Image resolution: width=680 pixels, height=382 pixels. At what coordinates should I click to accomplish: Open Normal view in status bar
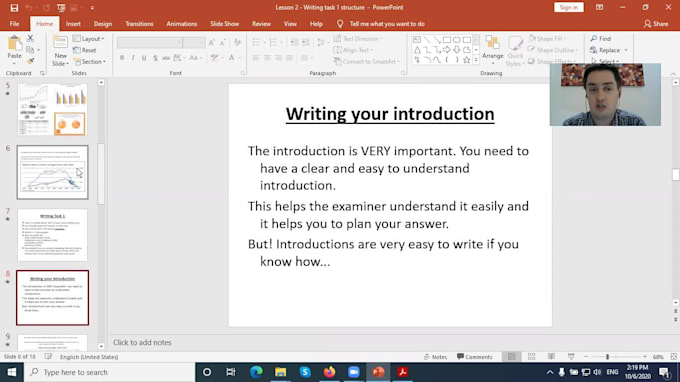[512, 356]
